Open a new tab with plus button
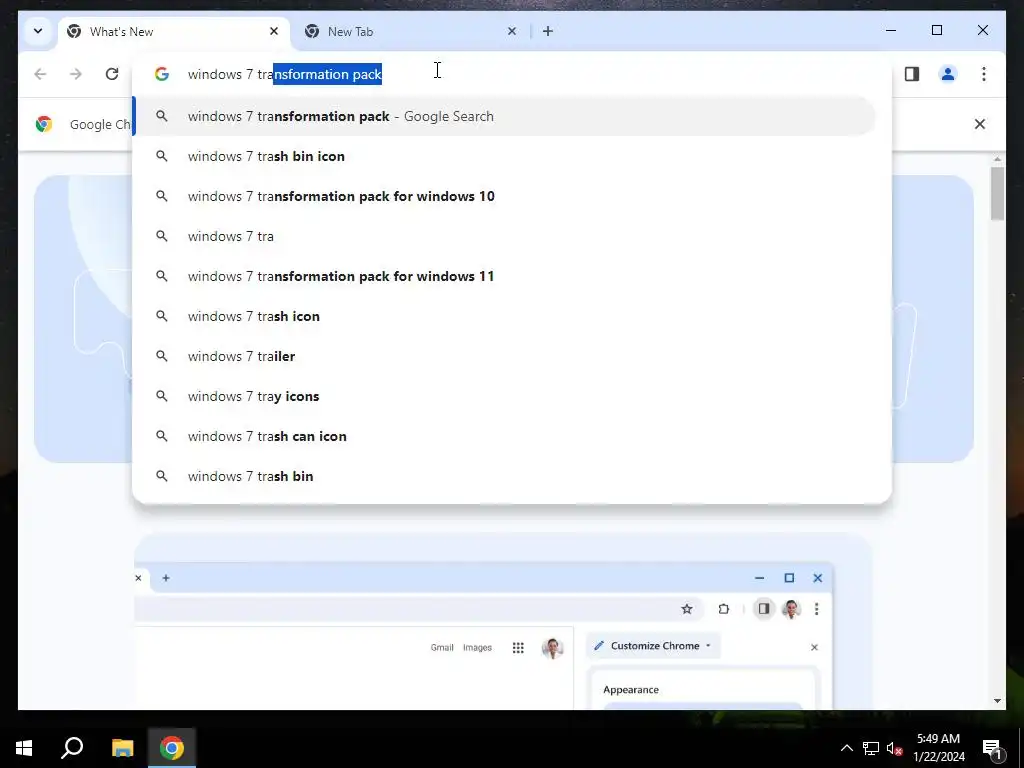The width and height of the screenshot is (1024, 768). tap(547, 31)
